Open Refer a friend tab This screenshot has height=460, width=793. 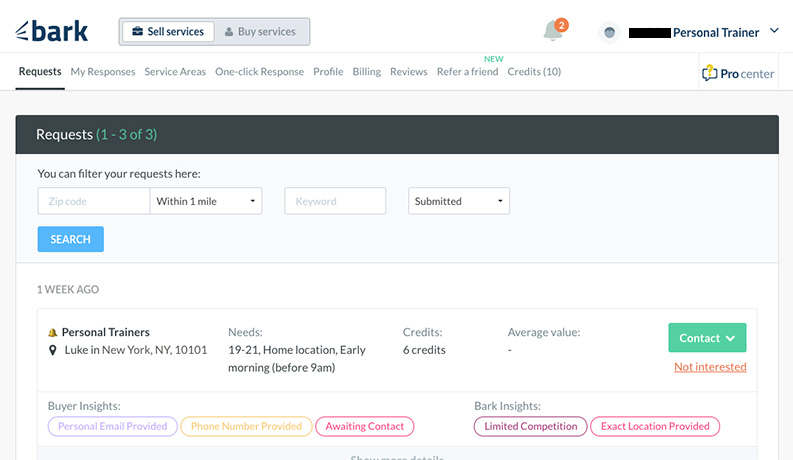[x=467, y=72]
